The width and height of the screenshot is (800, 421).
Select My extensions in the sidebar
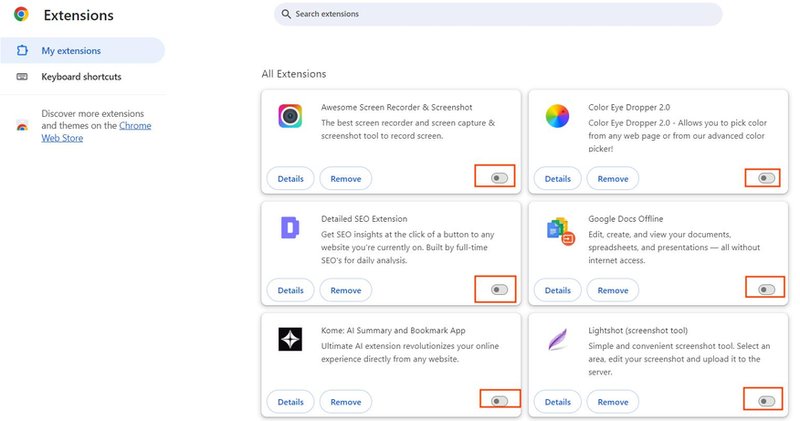[83, 51]
